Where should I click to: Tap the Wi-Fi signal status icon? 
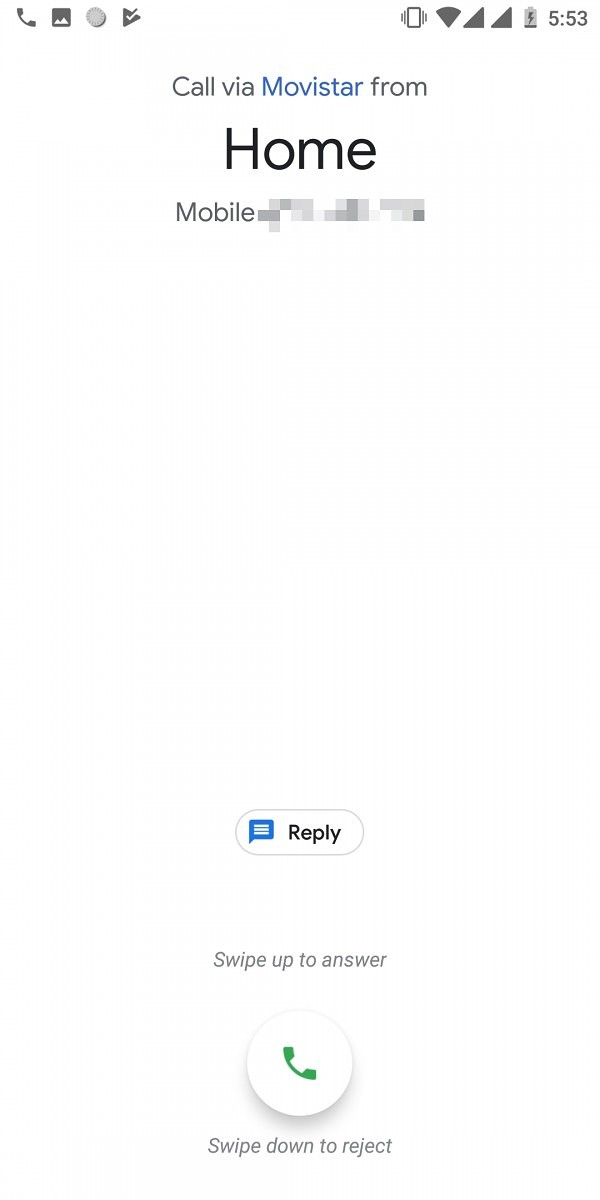448,18
